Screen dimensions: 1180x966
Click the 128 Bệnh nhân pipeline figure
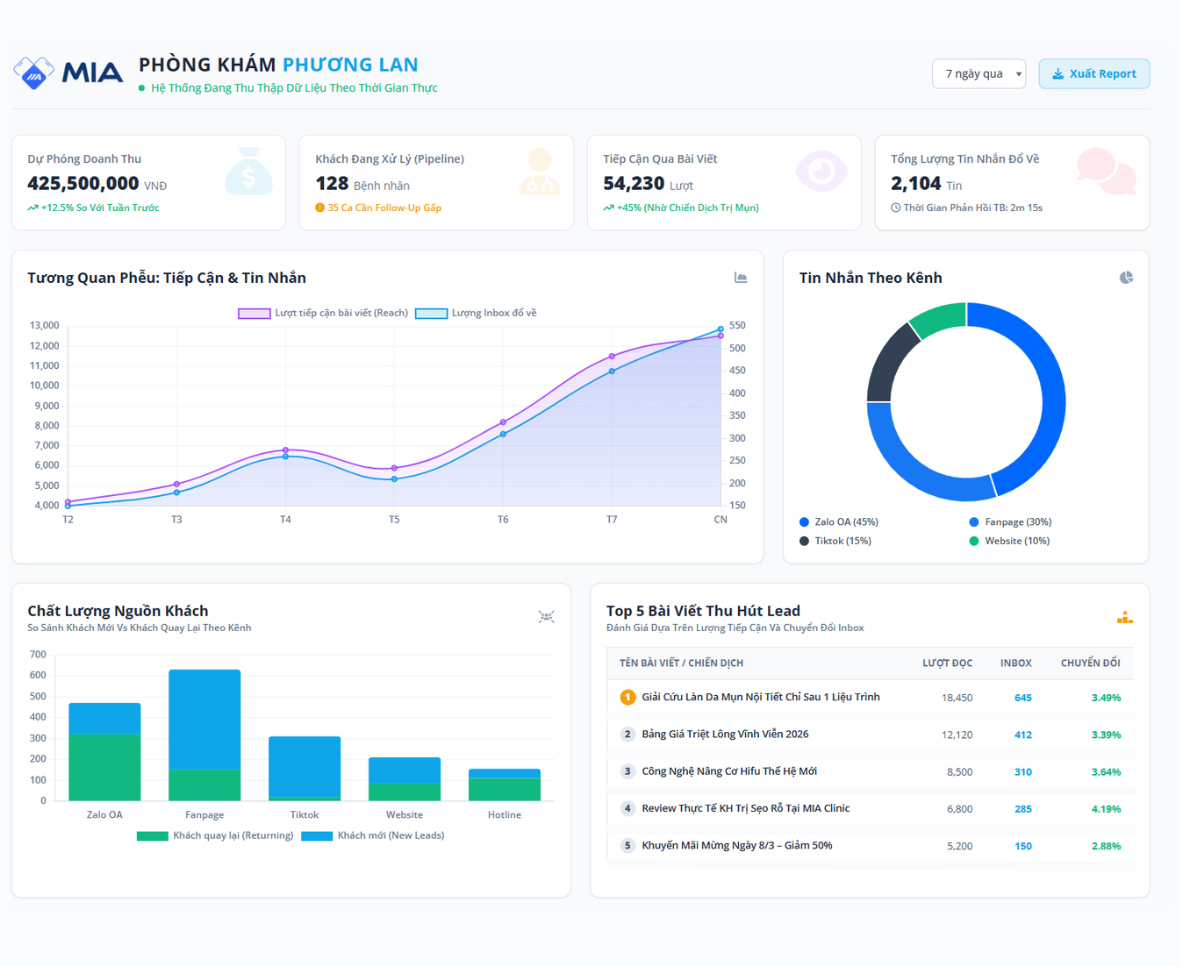(362, 184)
